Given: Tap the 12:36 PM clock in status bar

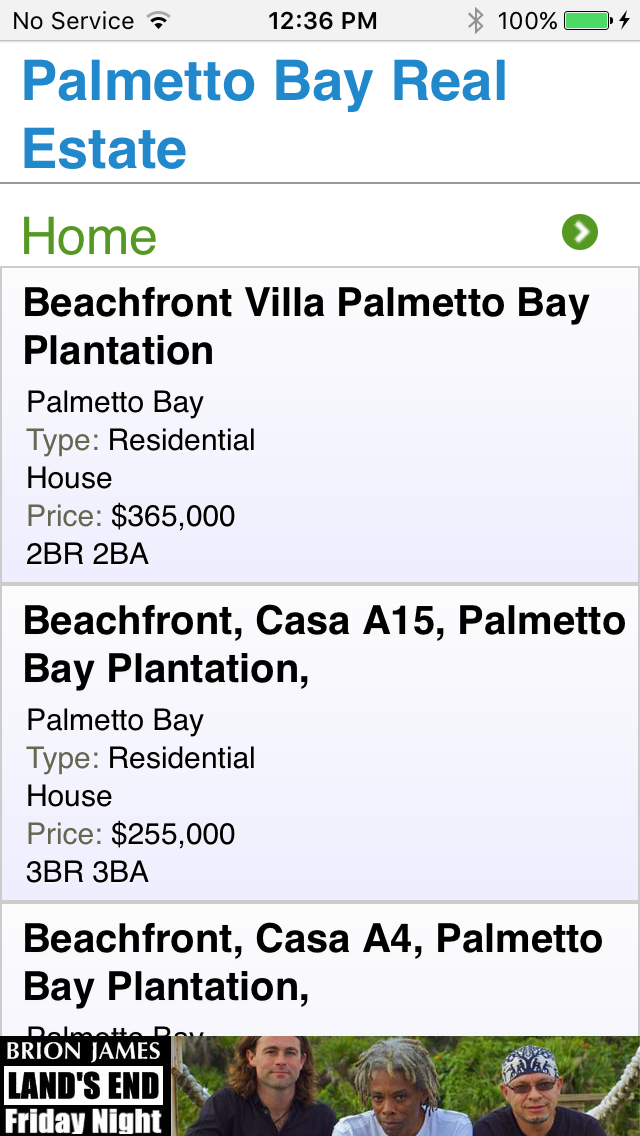Looking at the screenshot, I should pyautogui.click(x=323, y=20).
